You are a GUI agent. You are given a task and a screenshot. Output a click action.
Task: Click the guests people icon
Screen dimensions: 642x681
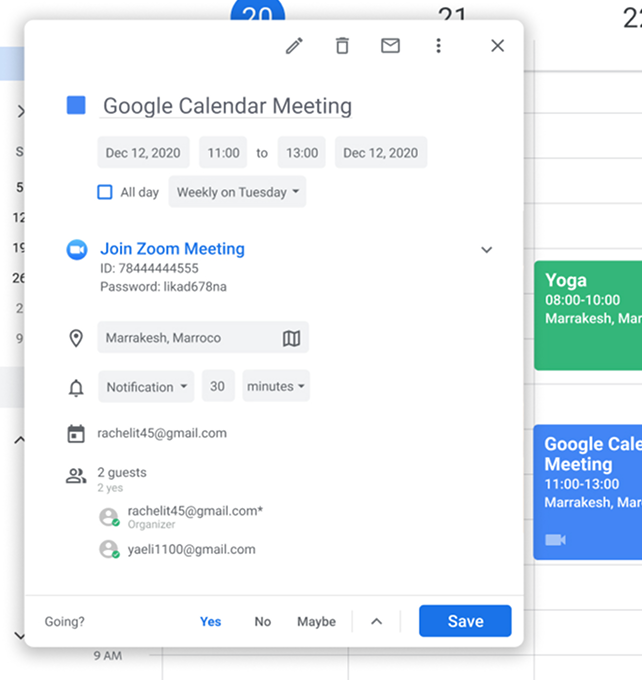(76, 476)
